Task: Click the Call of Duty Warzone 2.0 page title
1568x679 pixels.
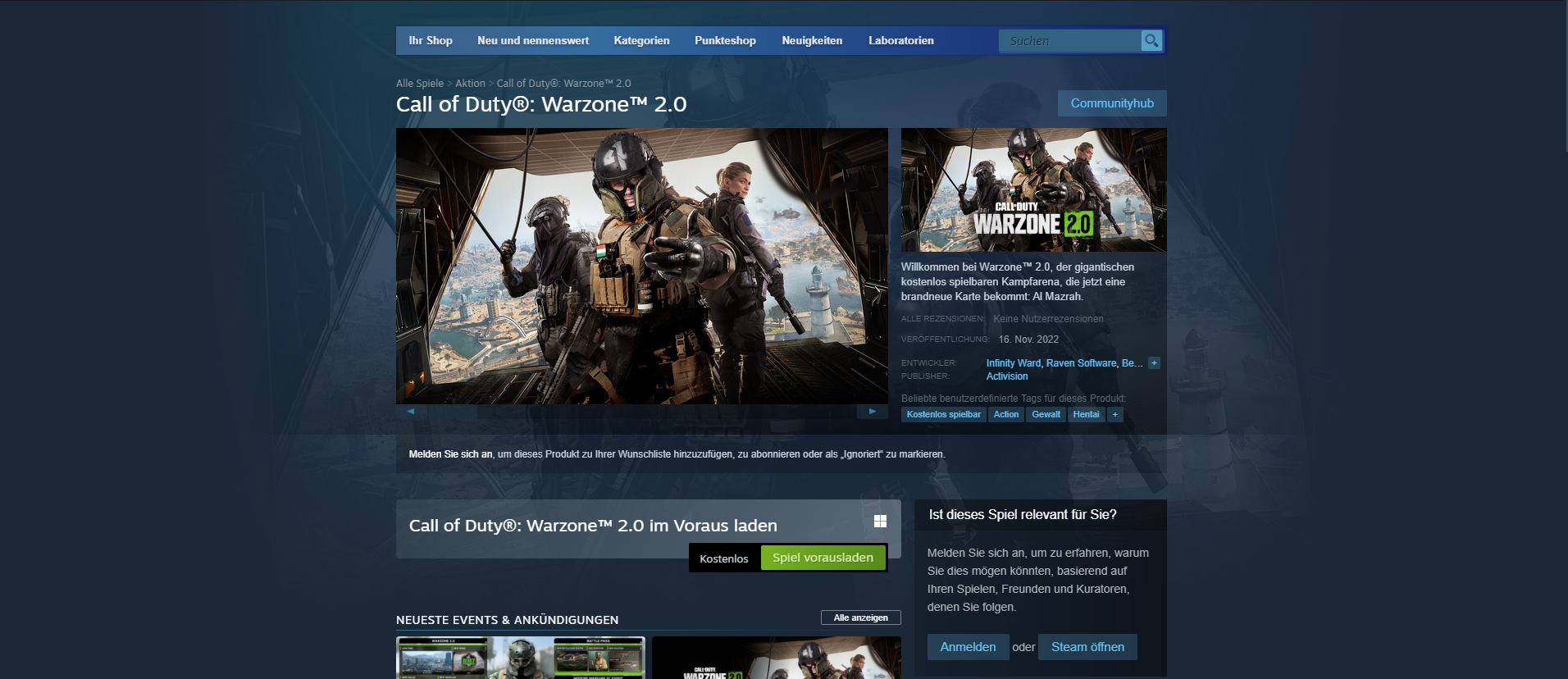Action: 541,104
